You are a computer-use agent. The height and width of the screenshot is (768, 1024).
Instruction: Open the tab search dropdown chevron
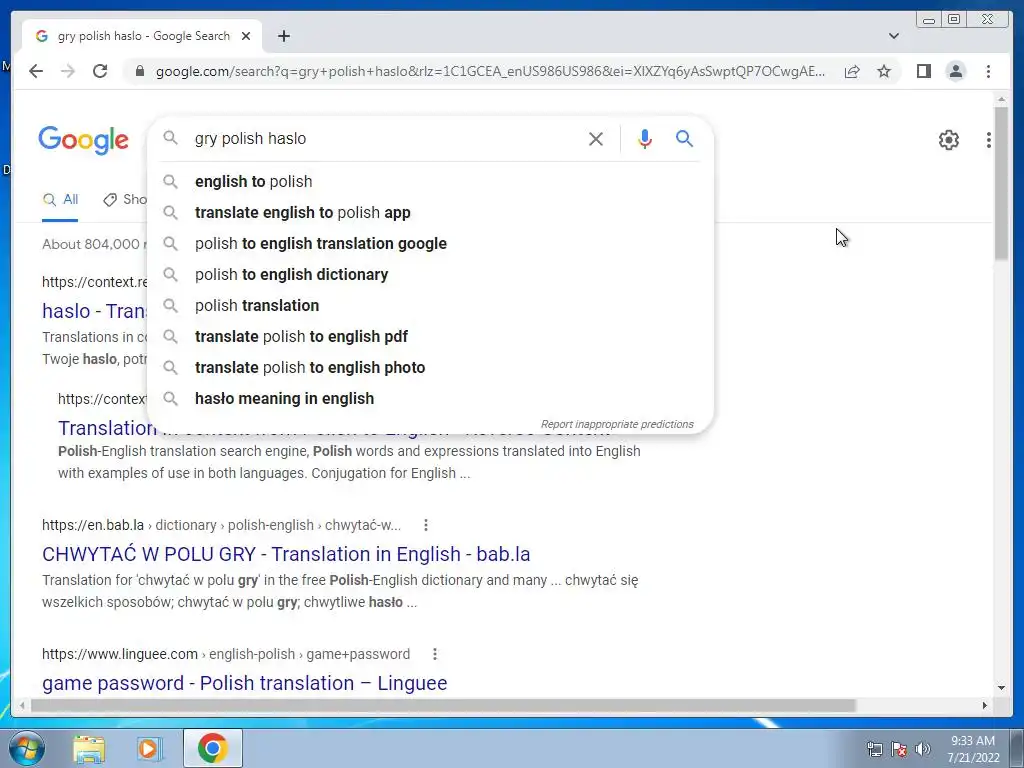(894, 36)
